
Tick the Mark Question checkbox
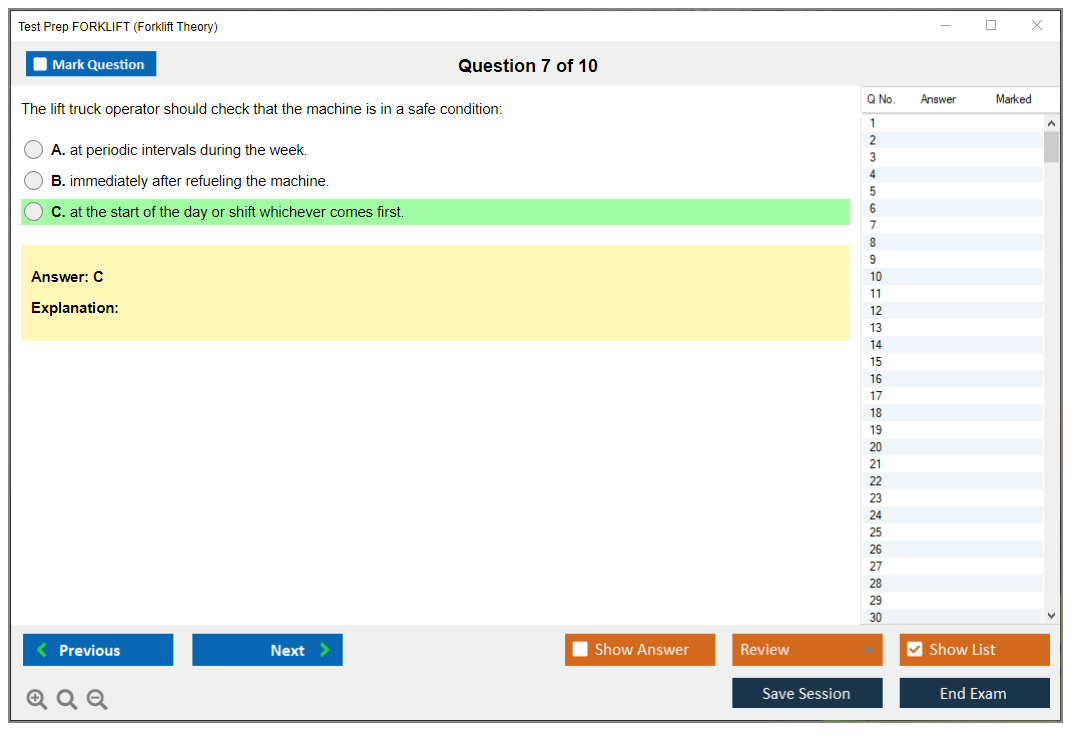40,65
